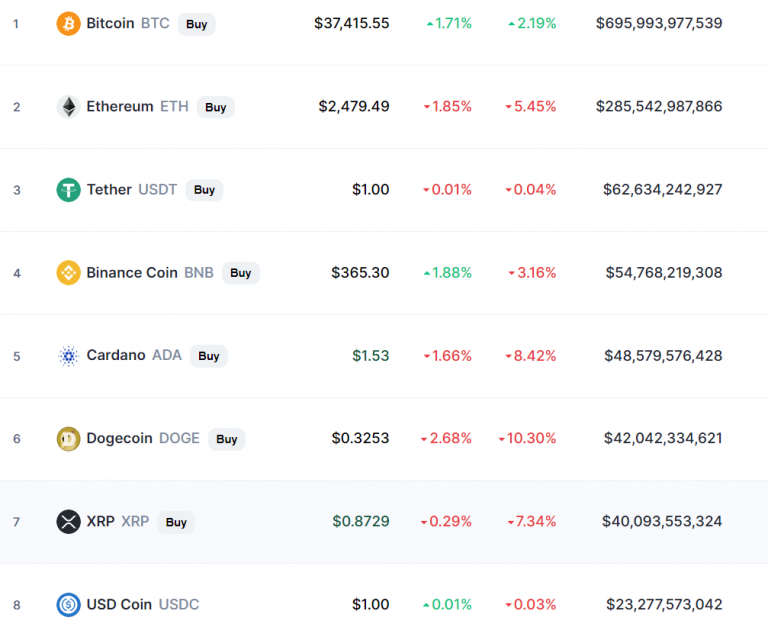The height and width of the screenshot is (627, 768).
Task: Click Dogecoin 2.68% change value
Action: (446, 438)
